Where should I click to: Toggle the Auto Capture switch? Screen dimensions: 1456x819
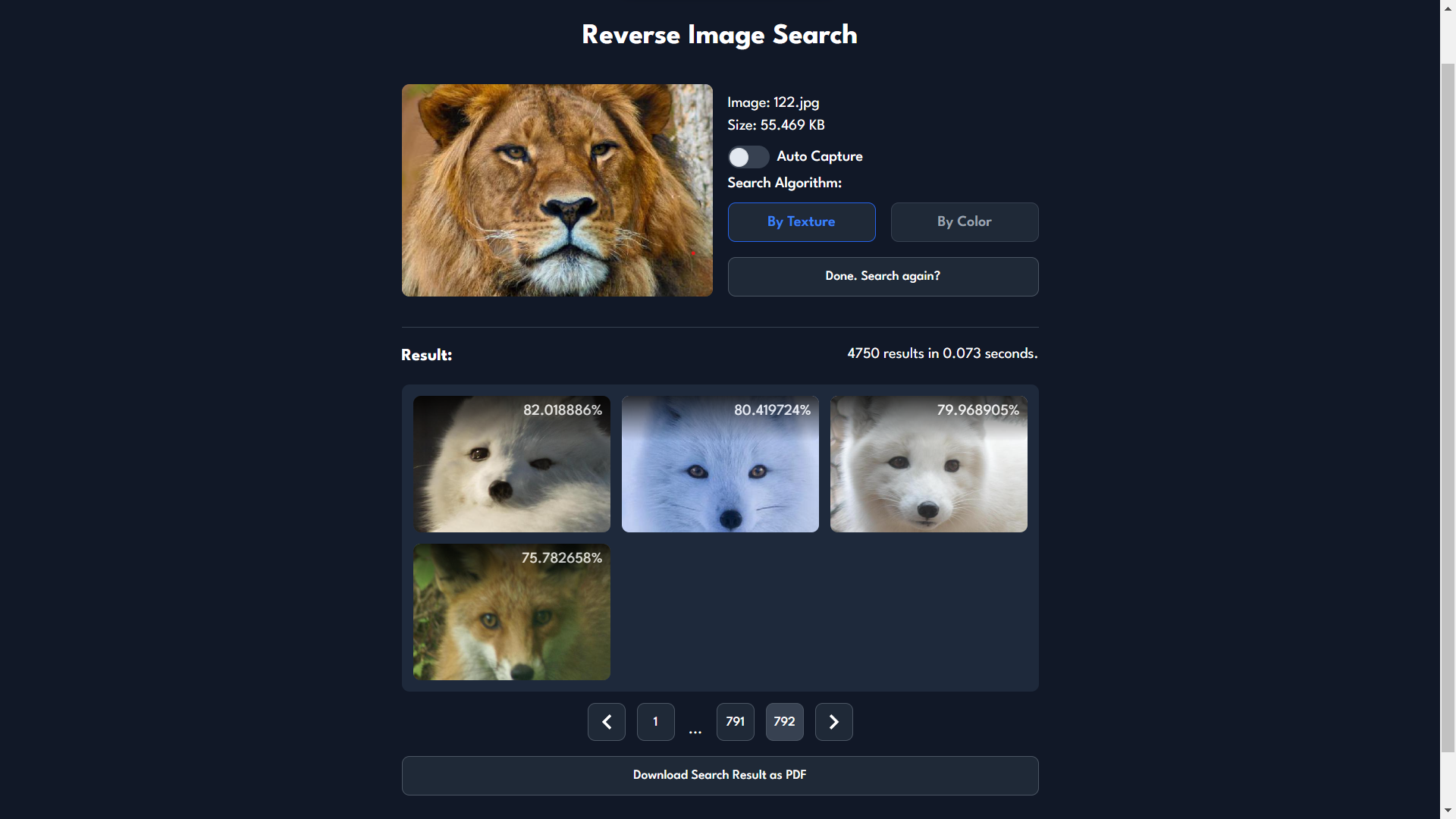pos(748,157)
